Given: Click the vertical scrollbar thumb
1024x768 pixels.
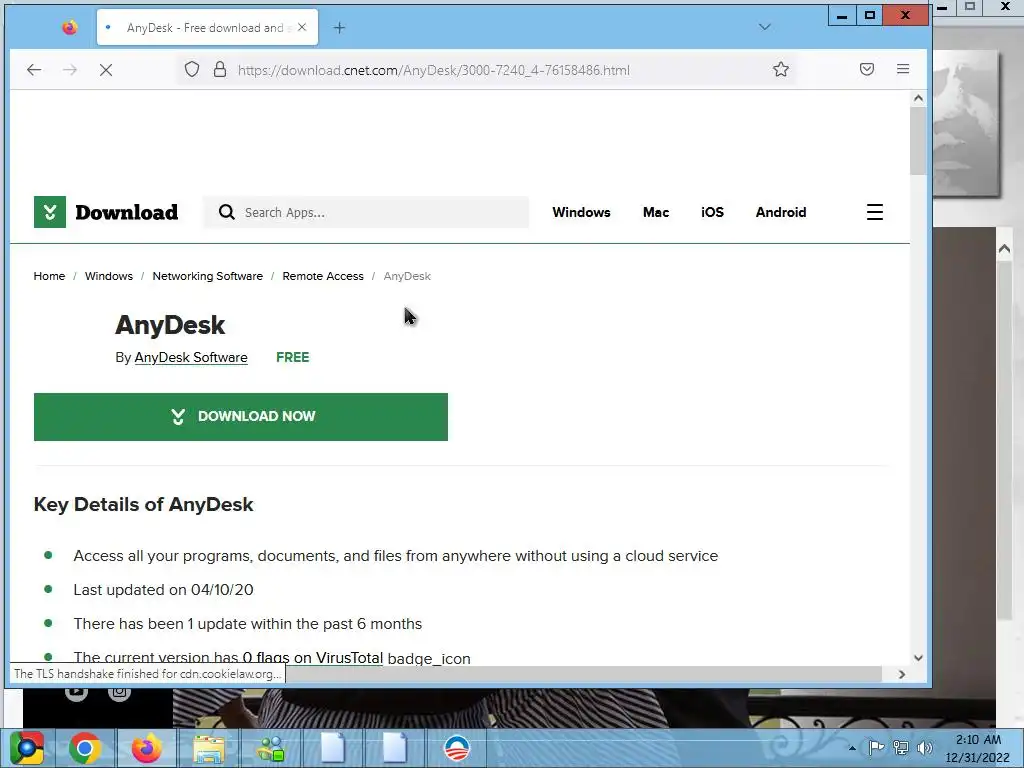Looking at the screenshot, I should (x=918, y=142).
